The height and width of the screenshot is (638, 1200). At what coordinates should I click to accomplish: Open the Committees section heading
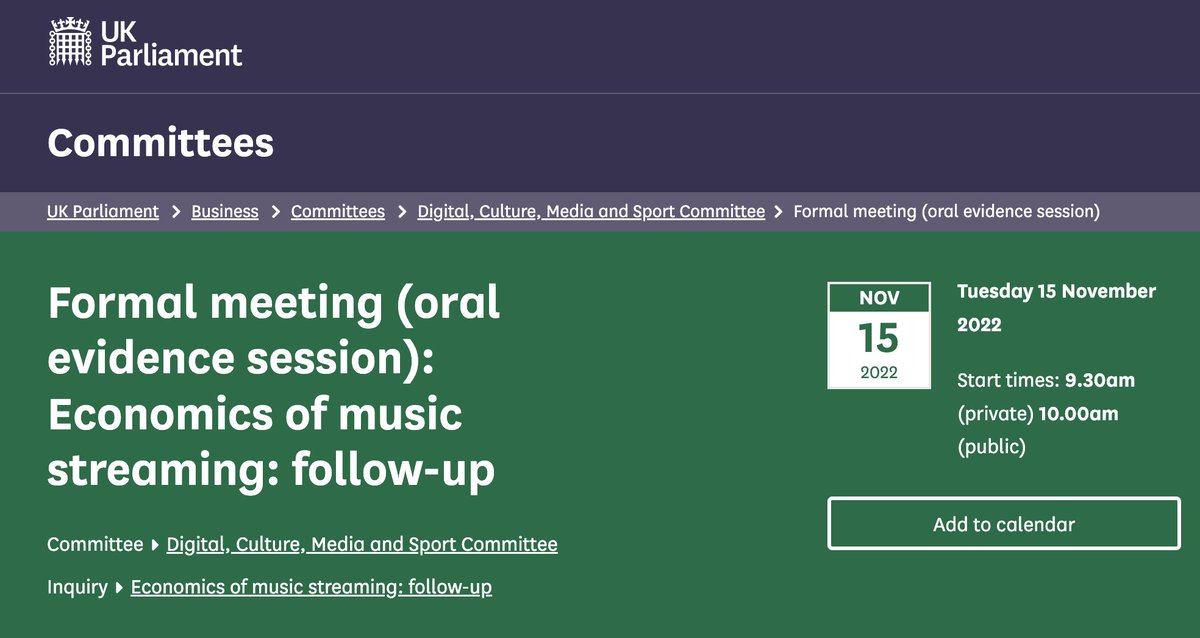pyautogui.click(x=160, y=143)
